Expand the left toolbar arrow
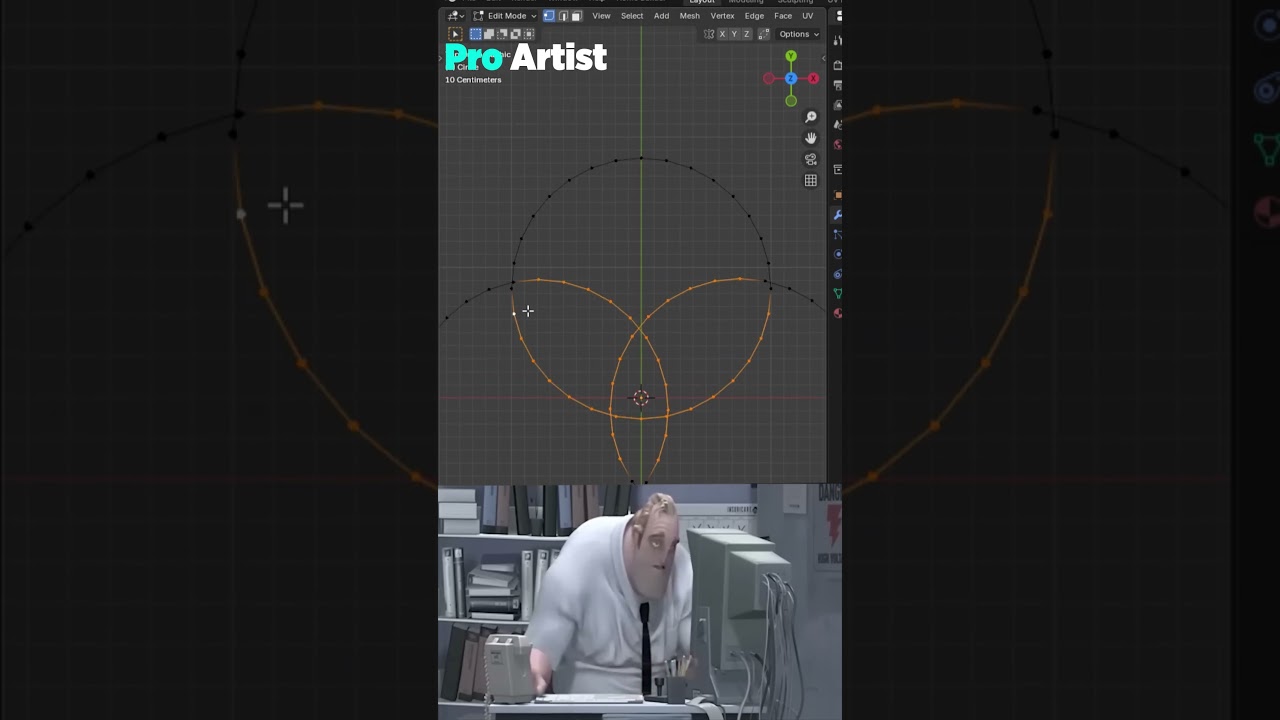Screen dimensions: 1280x720 (x=442, y=58)
